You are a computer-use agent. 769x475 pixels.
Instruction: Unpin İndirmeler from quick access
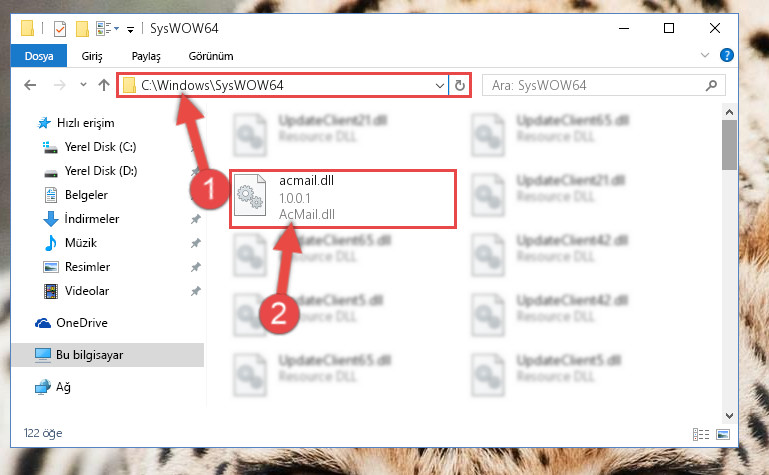pos(196,219)
